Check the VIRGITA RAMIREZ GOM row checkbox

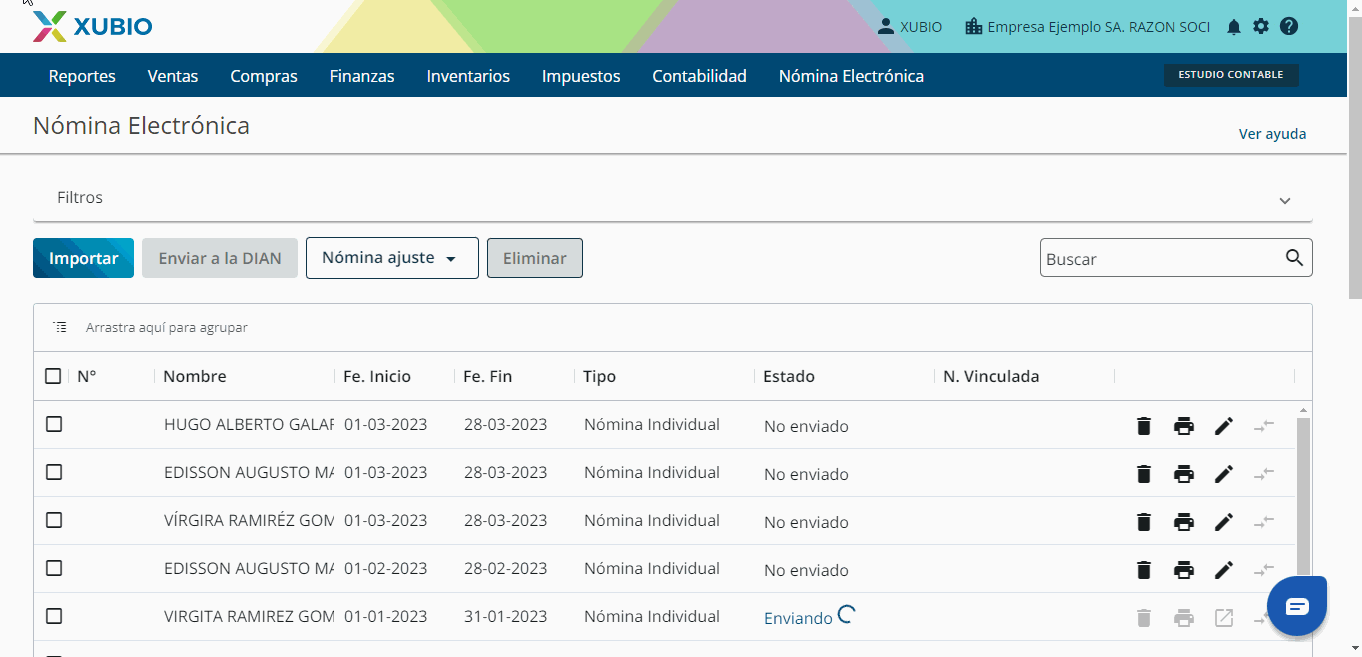(54, 616)
